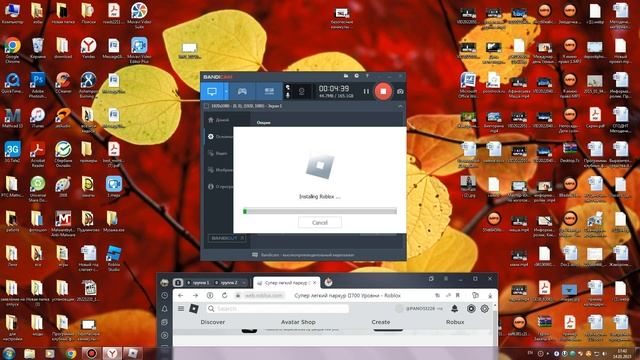Open Roblox notifications bell
640x360 pixels.
click(455, 309)
